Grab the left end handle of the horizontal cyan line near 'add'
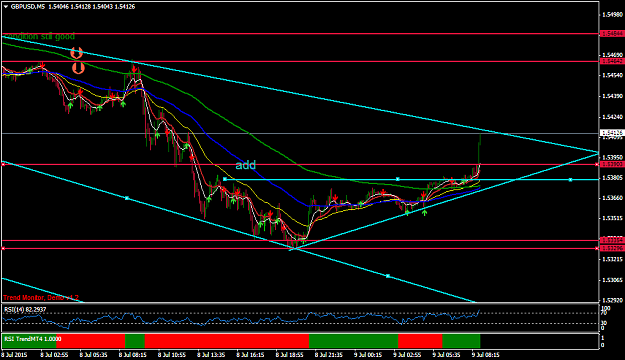 coord(225,179)
